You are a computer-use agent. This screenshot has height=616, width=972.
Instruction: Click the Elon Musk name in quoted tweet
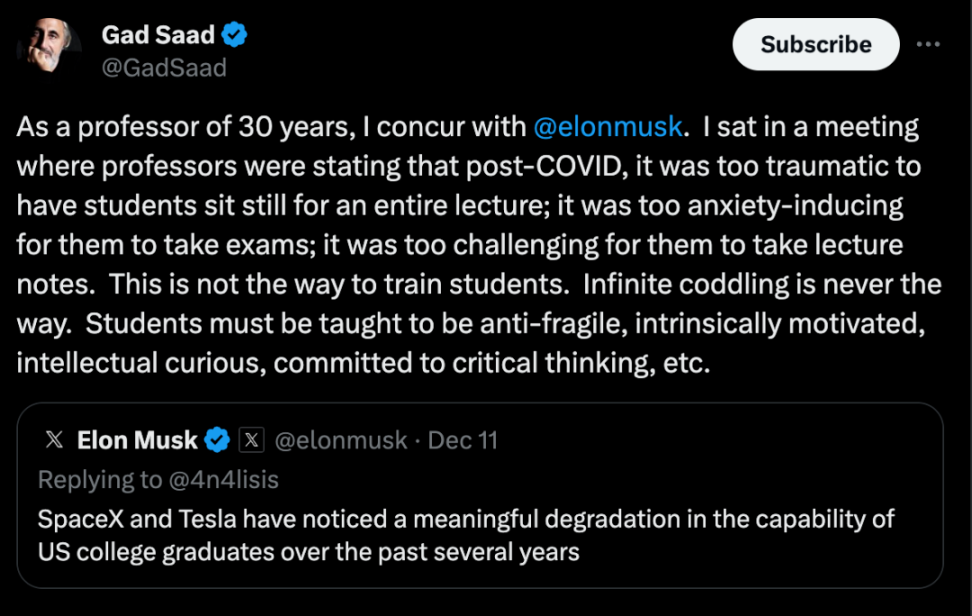tap(137, 440)
